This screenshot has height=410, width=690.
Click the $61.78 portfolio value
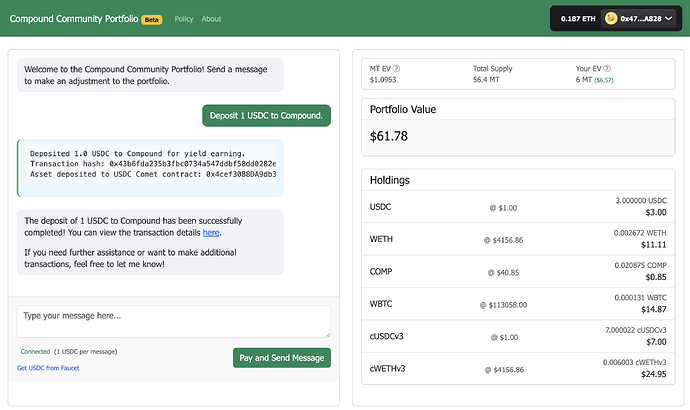(x=389, y=136)
